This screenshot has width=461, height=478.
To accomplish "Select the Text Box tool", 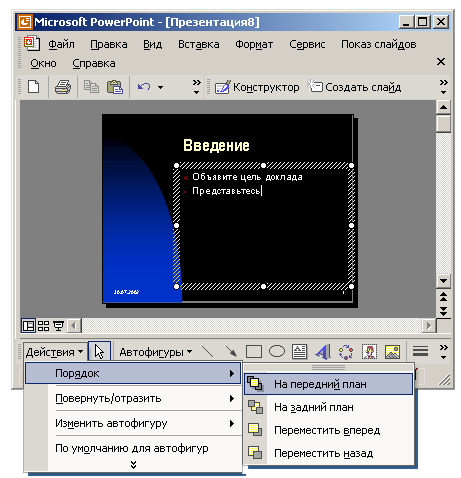I will pos(299,352).
